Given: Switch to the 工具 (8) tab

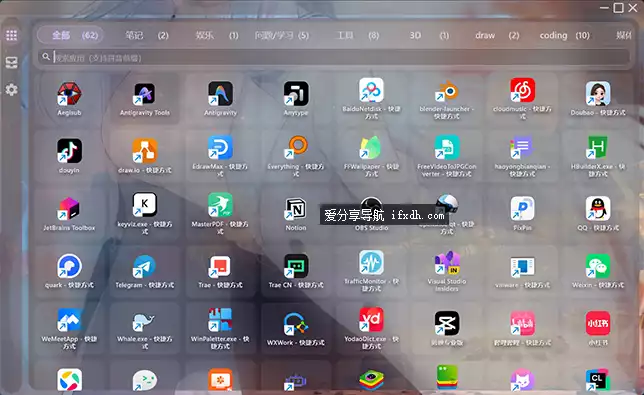Looking at the screenshot, I should 357,36.
